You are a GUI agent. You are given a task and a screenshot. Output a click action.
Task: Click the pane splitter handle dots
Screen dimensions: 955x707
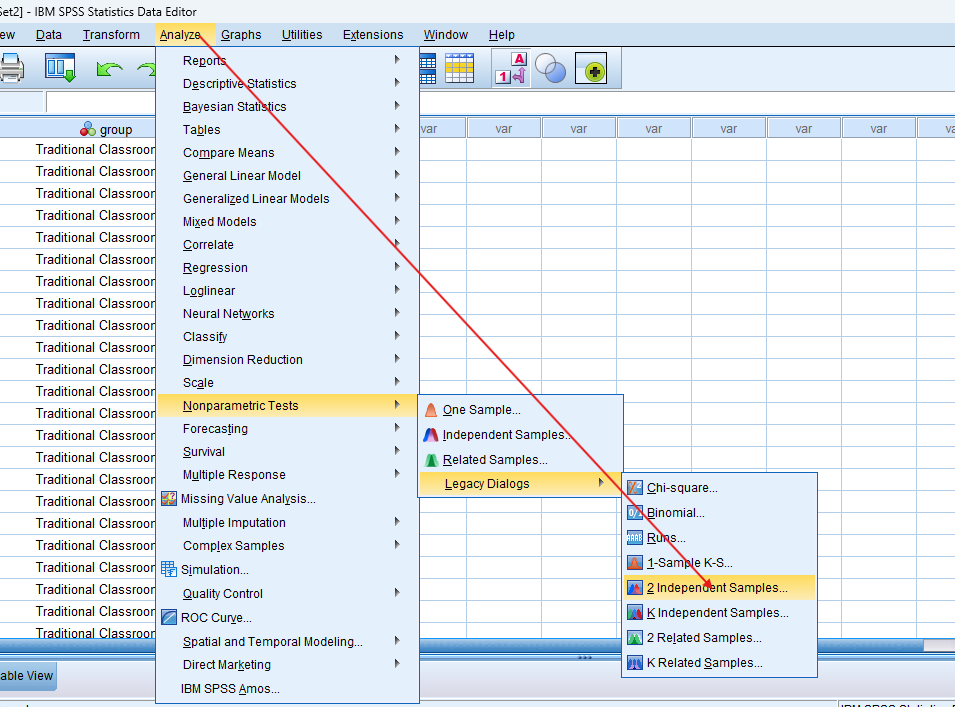point(585,657)
